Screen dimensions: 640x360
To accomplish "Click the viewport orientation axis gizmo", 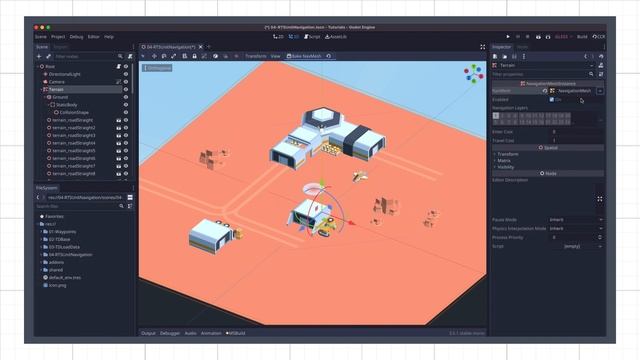I will (x=473, y=74).
